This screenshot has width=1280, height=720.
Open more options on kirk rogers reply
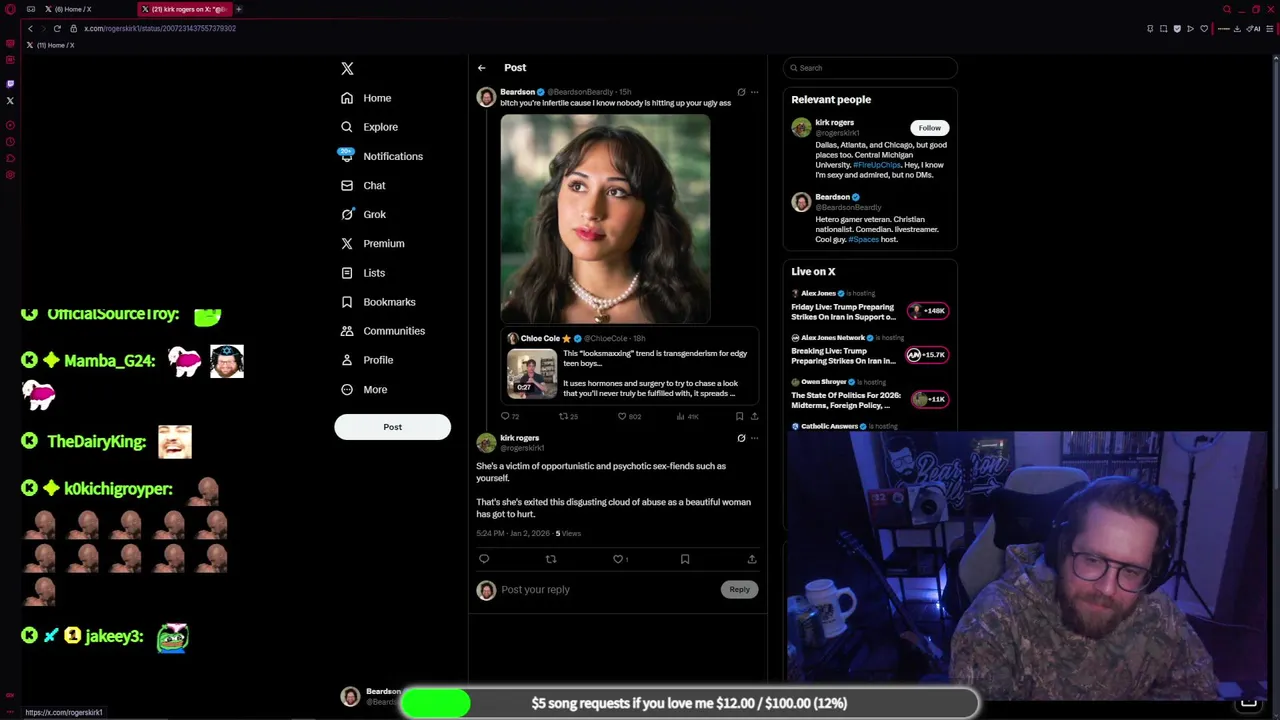tap(754, 438)
